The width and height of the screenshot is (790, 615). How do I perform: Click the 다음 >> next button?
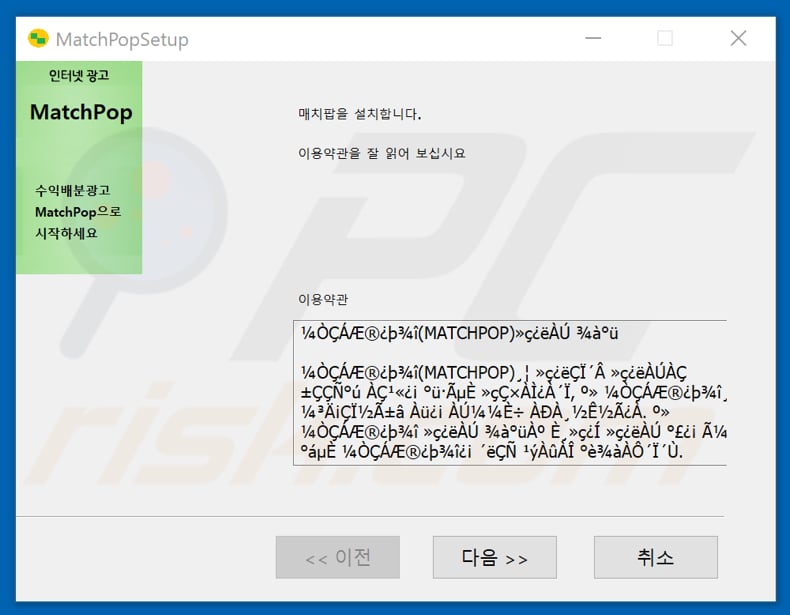[494, 557]
